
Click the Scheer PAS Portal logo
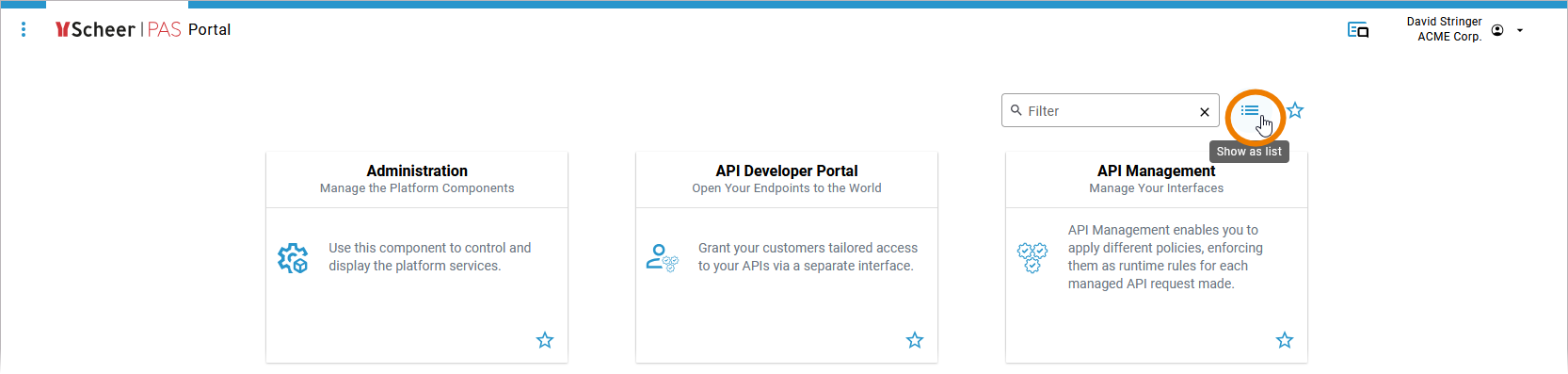tap(119, 29)
